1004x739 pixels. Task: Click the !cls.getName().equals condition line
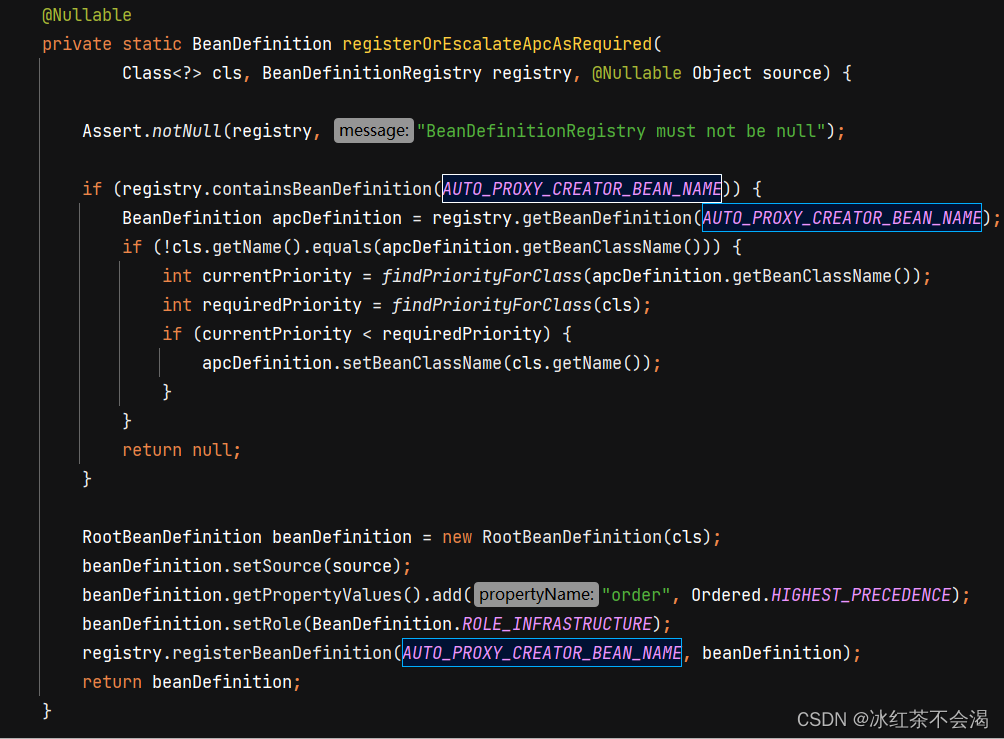(x=432, y=247)
